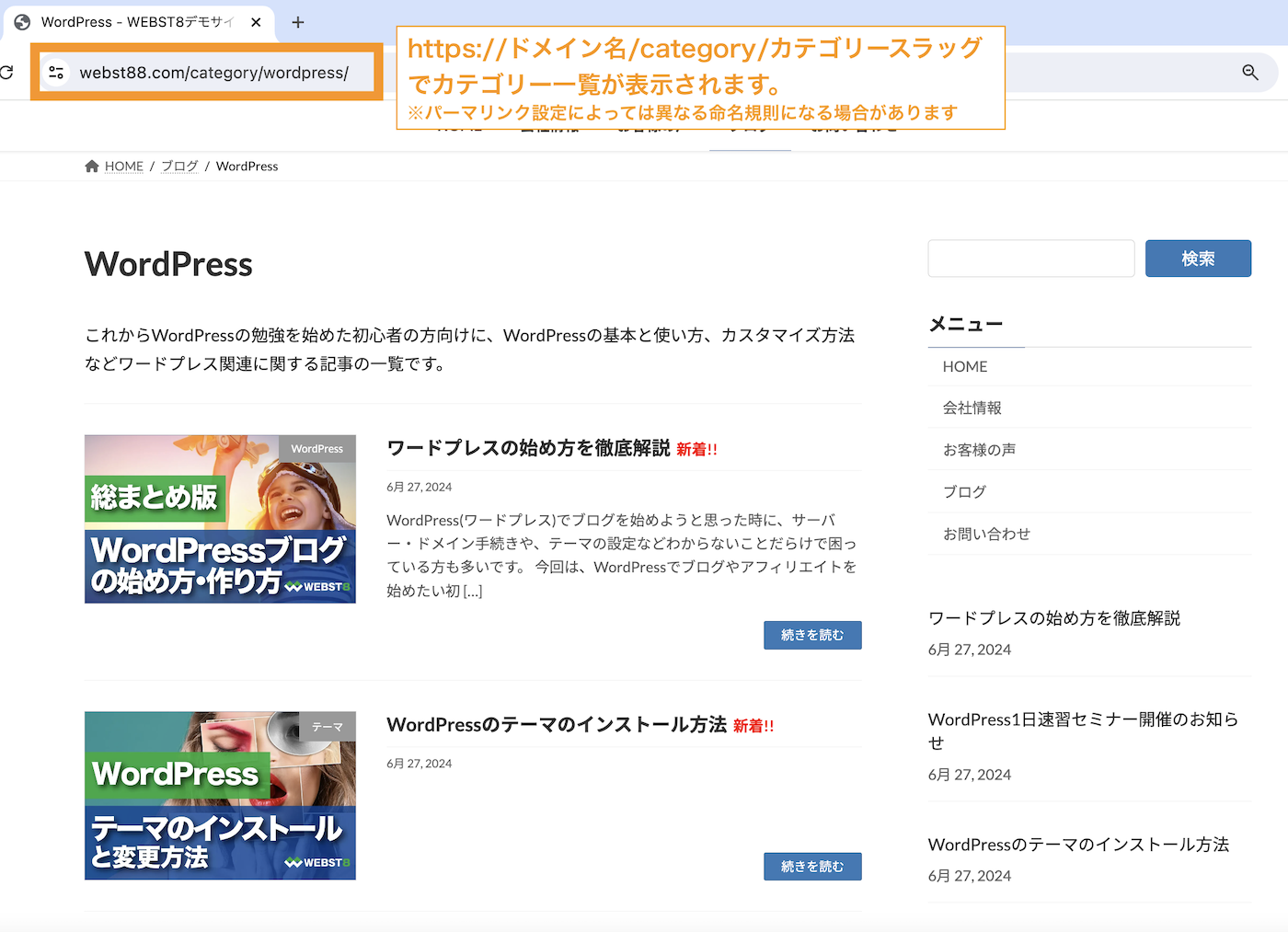Screen dimensions: 1288x932
Task: Click the WordPress category page heading
Action: [168, 265]
